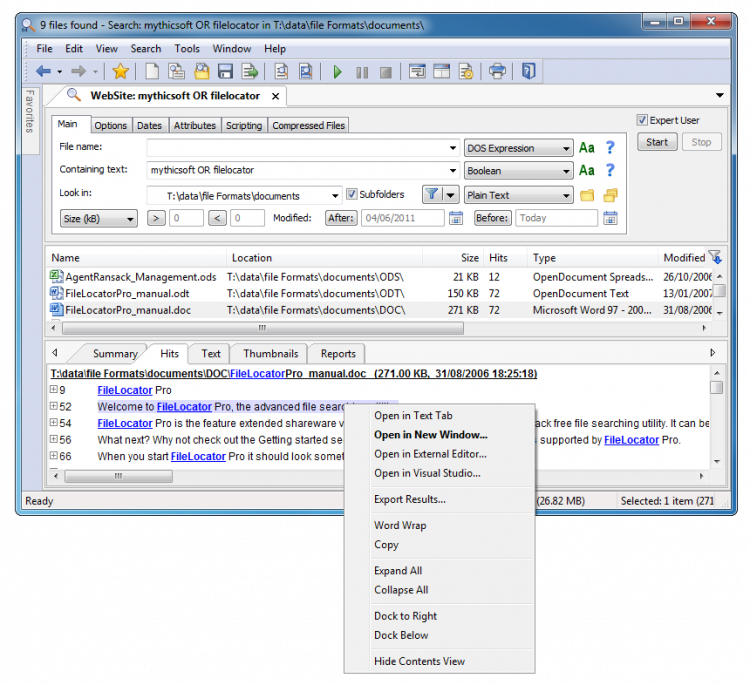This screenshot has width=750, height=685.
Task: Click the Back arrow navigation icon
Action: [43, 71]
